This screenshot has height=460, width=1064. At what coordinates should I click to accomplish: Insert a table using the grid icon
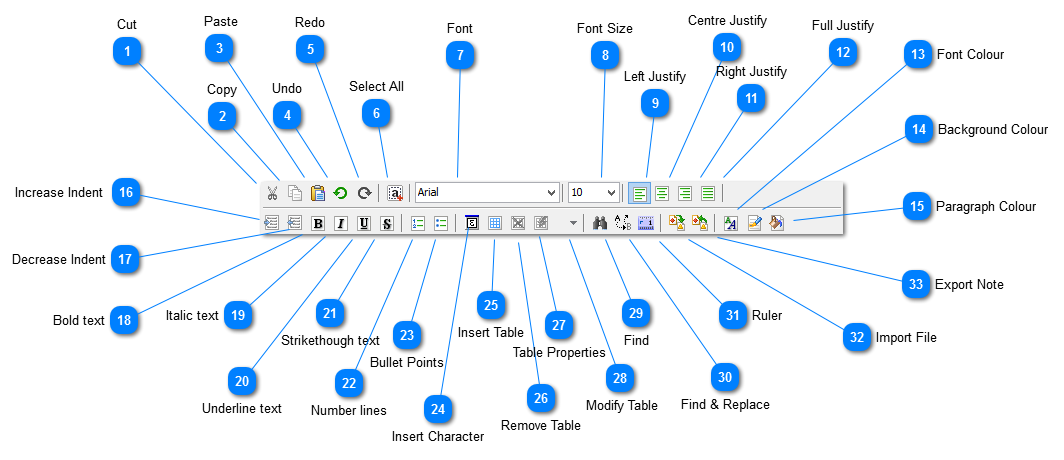(x=495, y=223)
